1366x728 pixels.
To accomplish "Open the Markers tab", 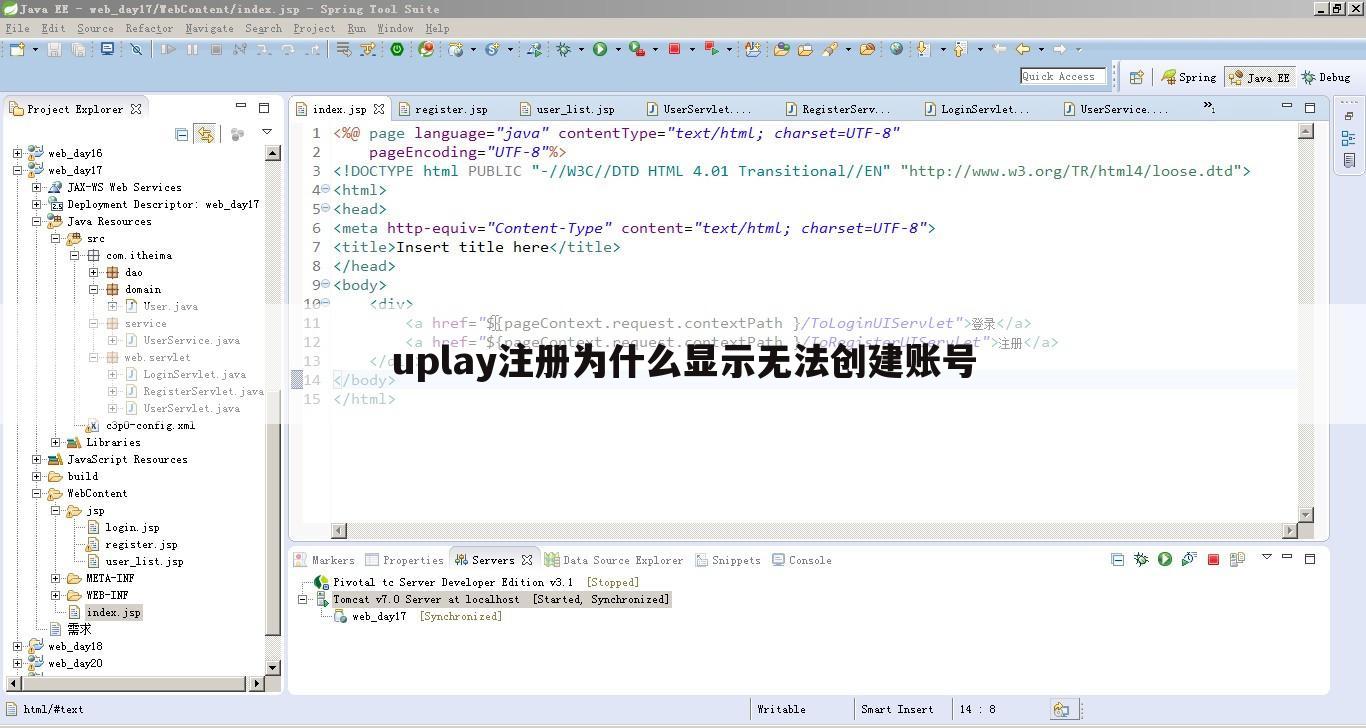I will (x=324, y=560).
